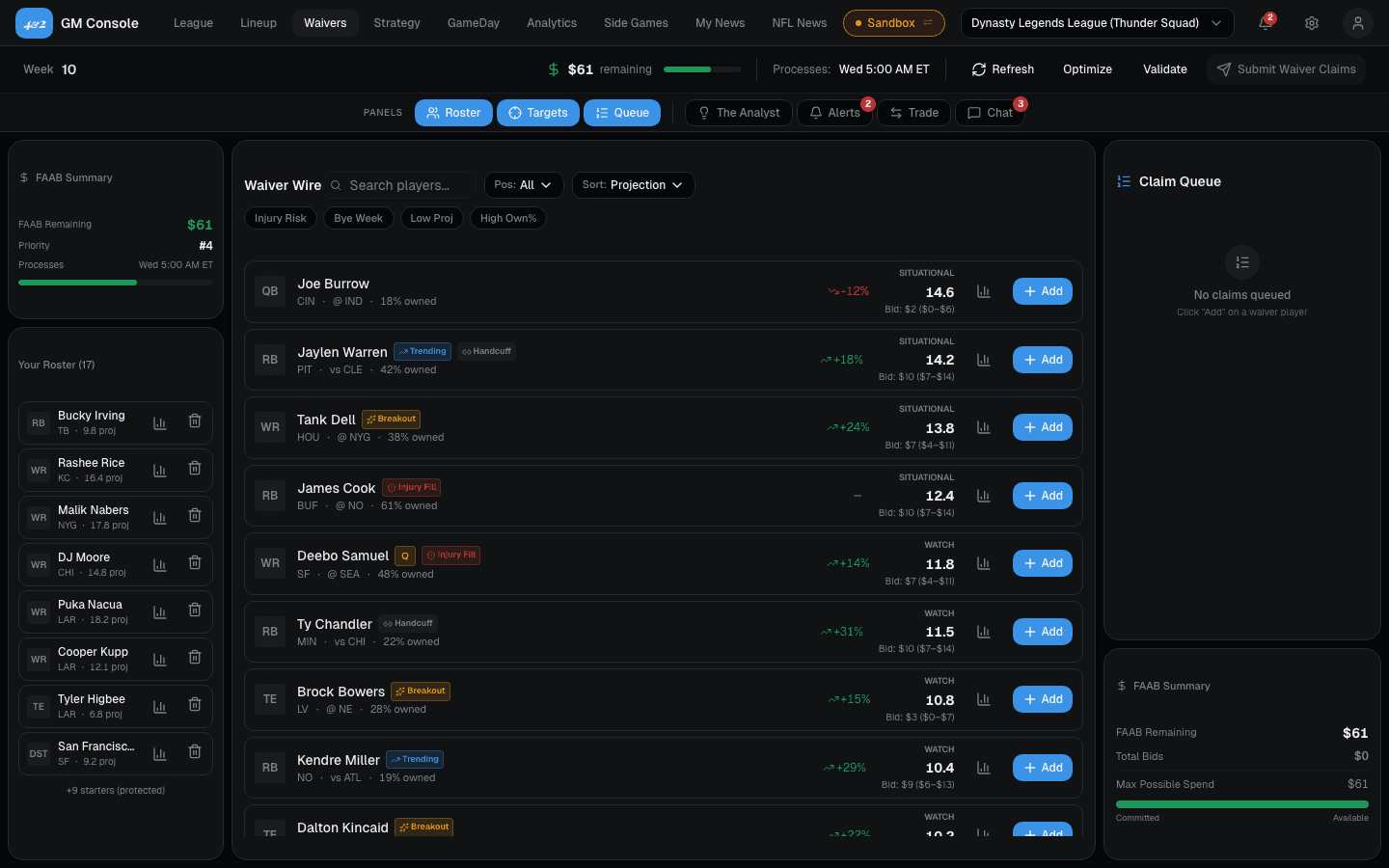This screenshot has width=1389, height=868.
Task: Toggle Sandbox mode
Action: (x=894, y=23)
